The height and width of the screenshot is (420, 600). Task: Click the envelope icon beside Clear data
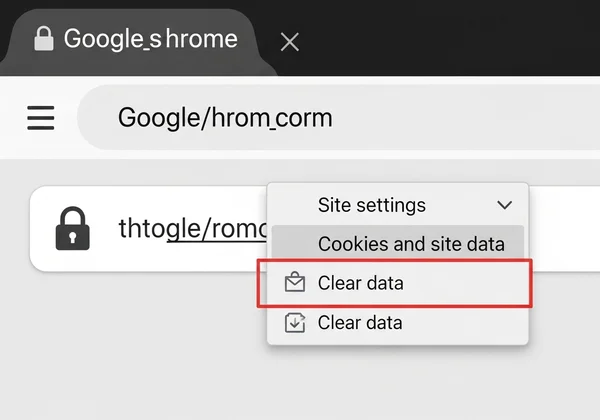295,282
